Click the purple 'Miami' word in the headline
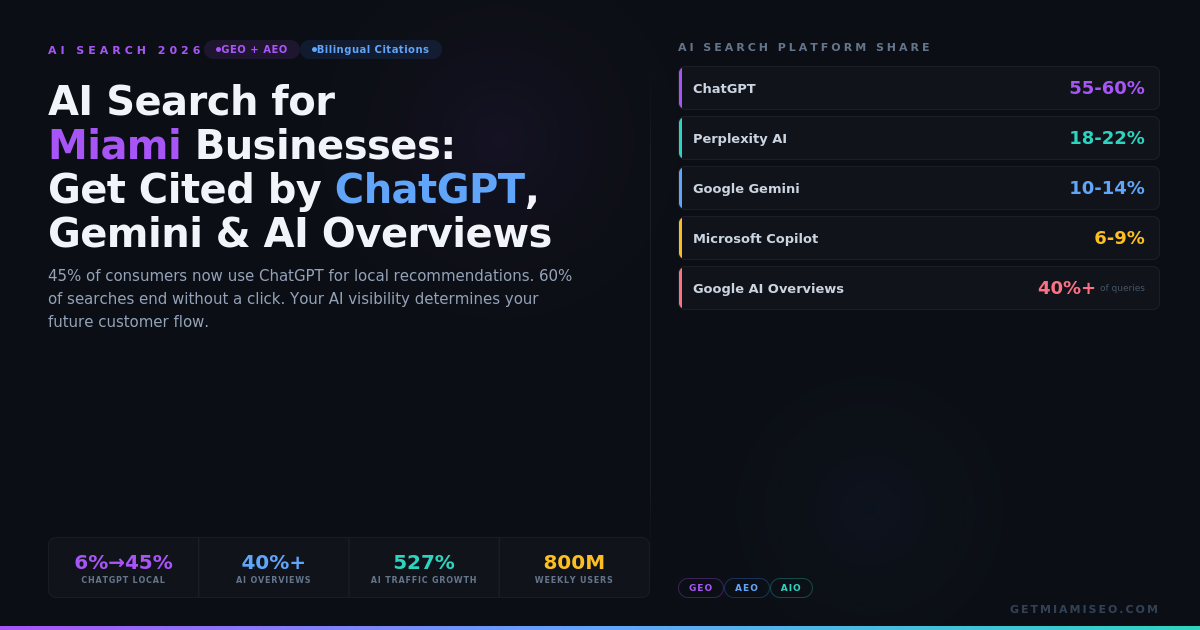 pyautogui.click(x=114, y=146)
